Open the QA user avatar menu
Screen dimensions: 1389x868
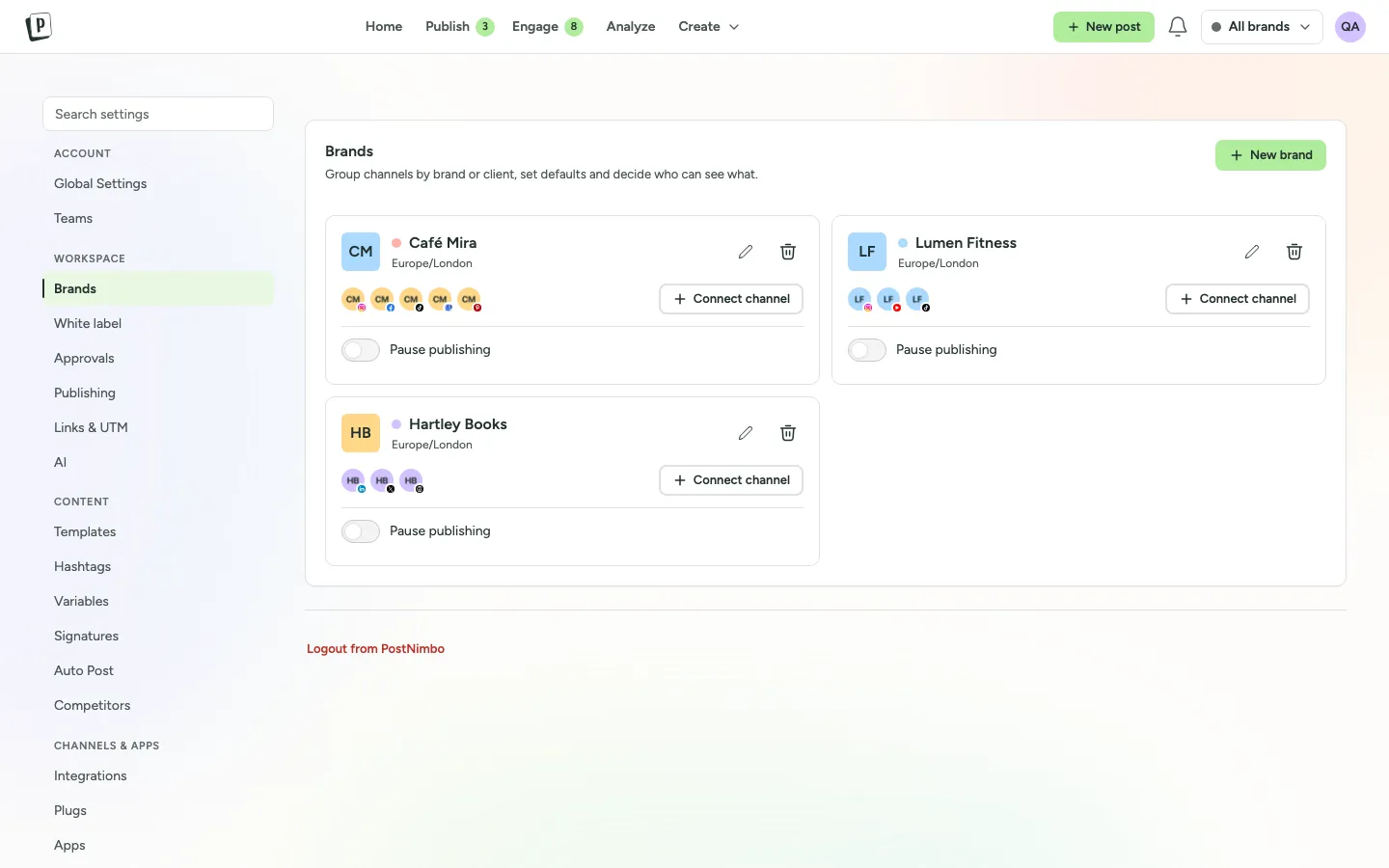click(1350, 27)
